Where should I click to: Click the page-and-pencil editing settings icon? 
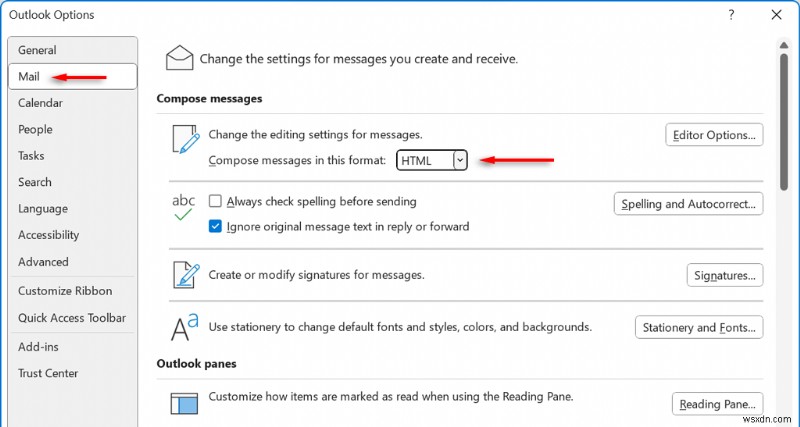point(186,139)
